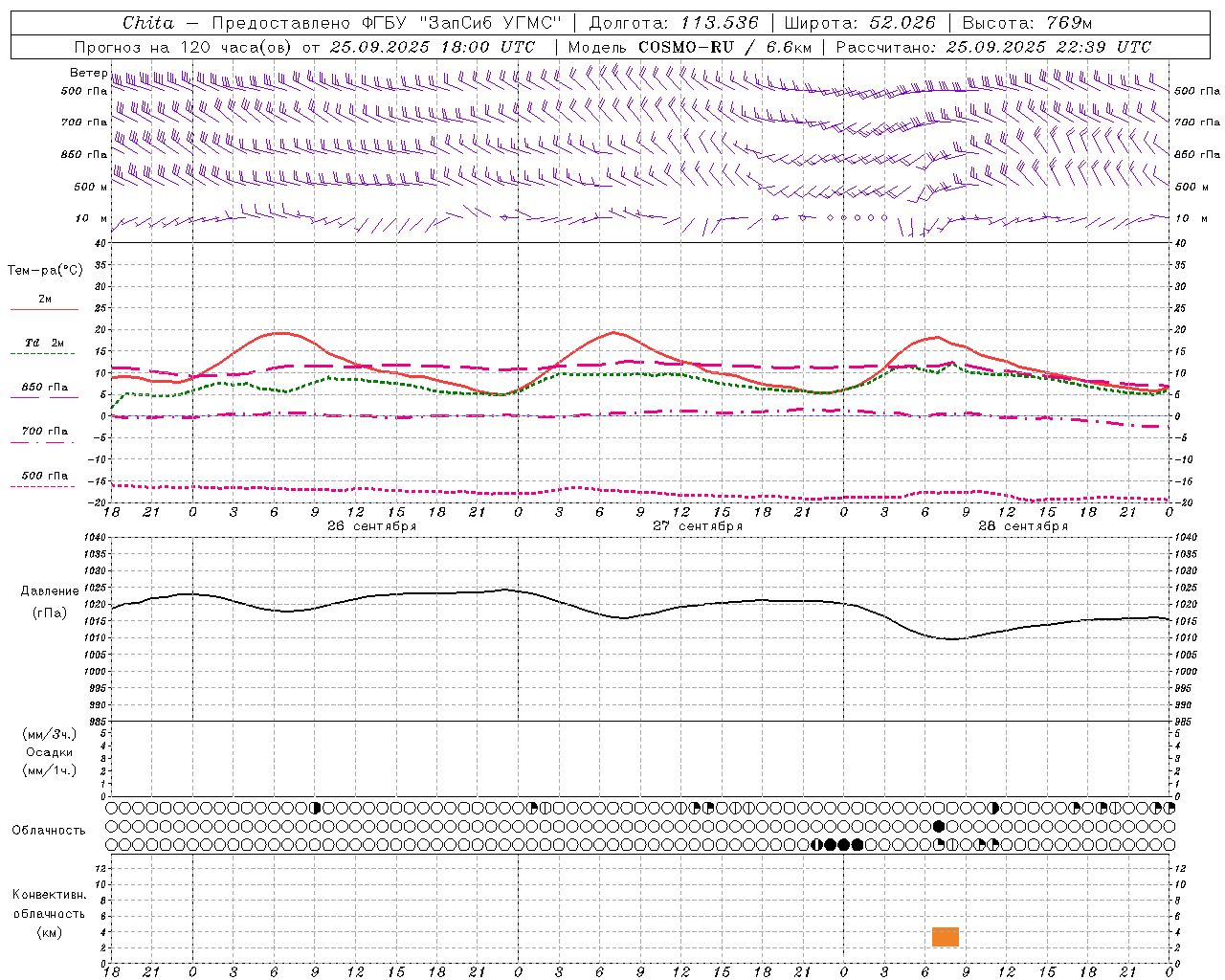
Task: Click the "(мм/1ч.)" precipitation unit label
Action: coord(50,770)
